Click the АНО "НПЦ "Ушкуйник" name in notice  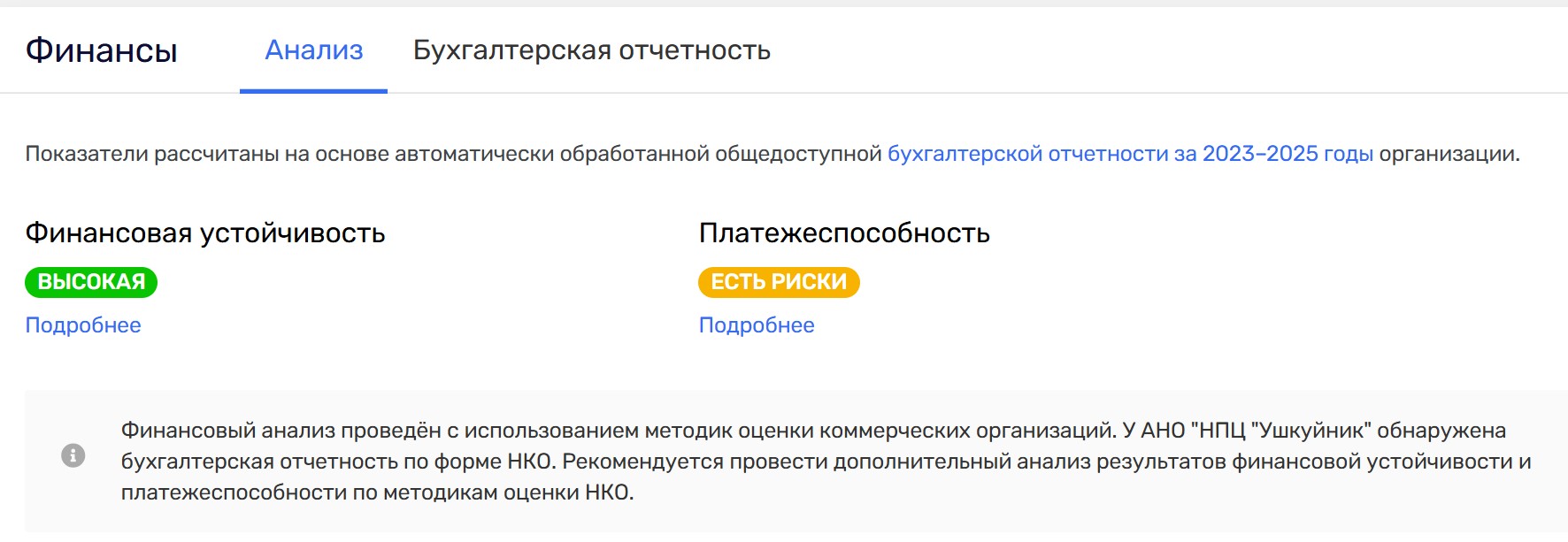coord(1256,431)
